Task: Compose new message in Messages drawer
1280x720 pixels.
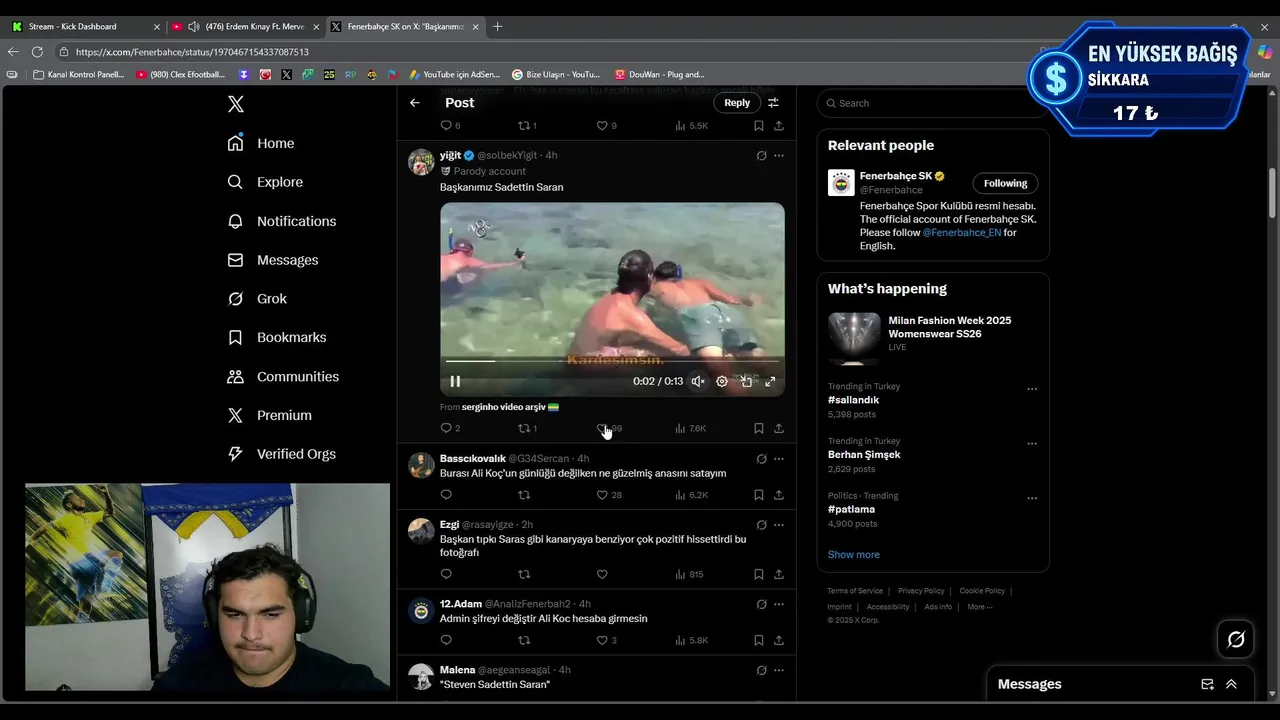Action: (x=1207, y=684)
